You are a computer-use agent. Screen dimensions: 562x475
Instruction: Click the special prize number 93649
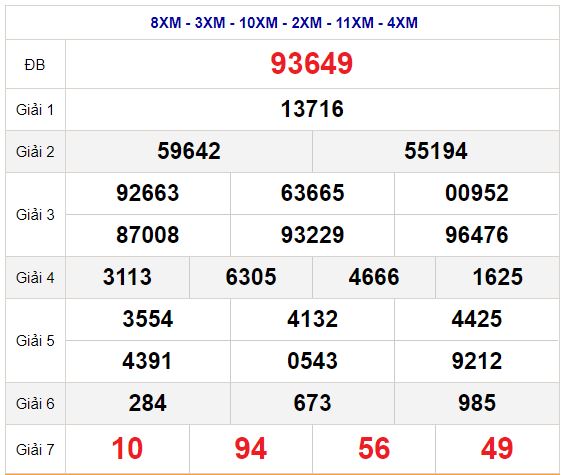311,63
